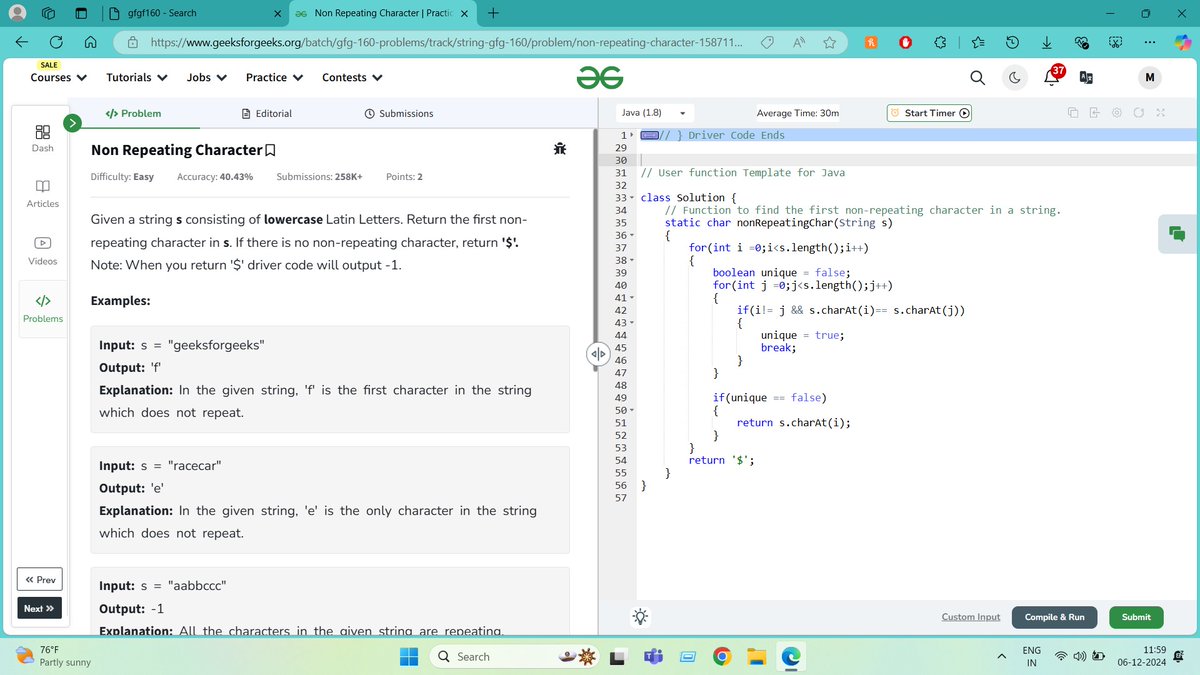Go to the Next problem
The image size is (1200, 675).
40,608
